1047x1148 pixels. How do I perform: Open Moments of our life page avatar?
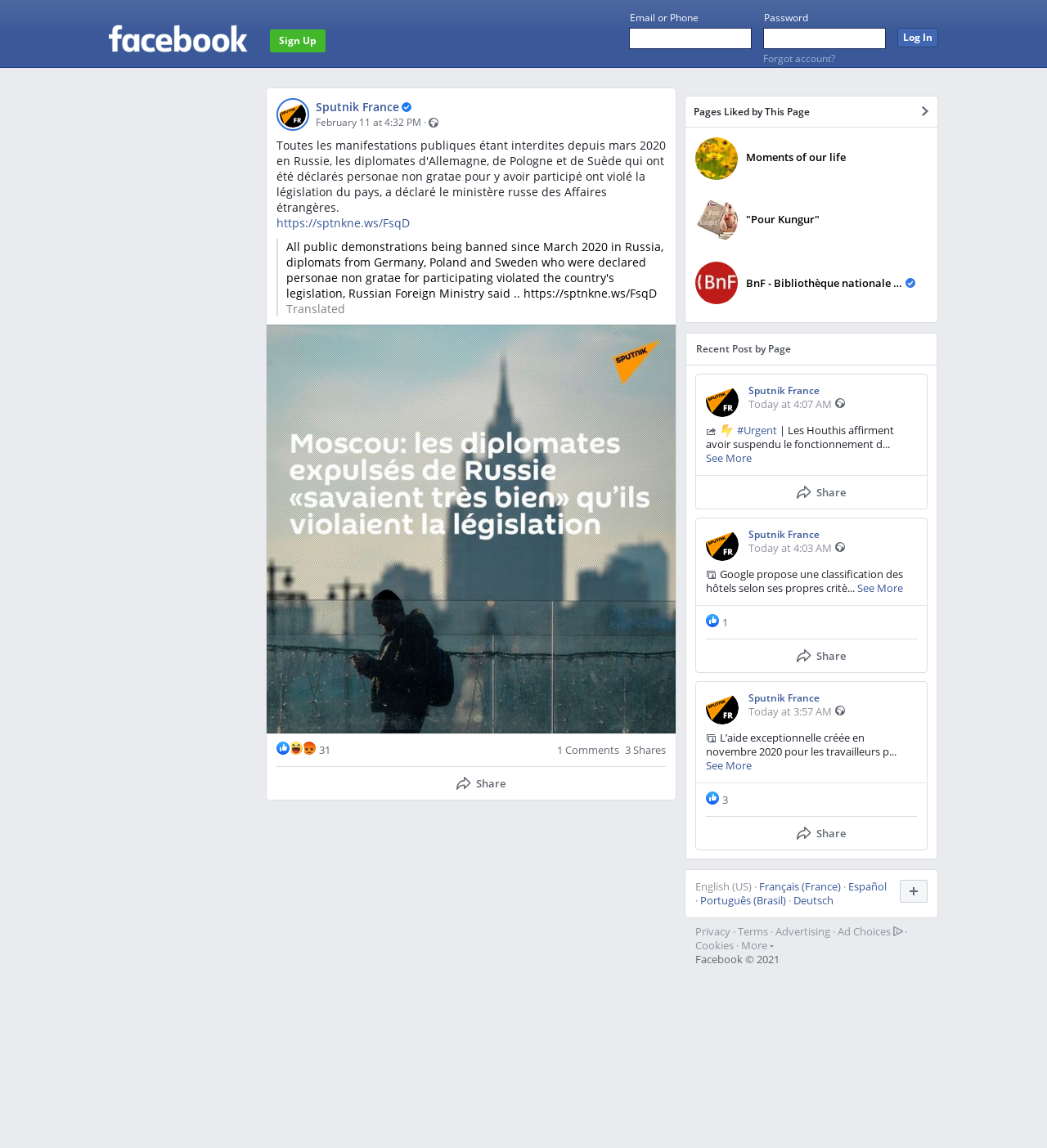717,159
